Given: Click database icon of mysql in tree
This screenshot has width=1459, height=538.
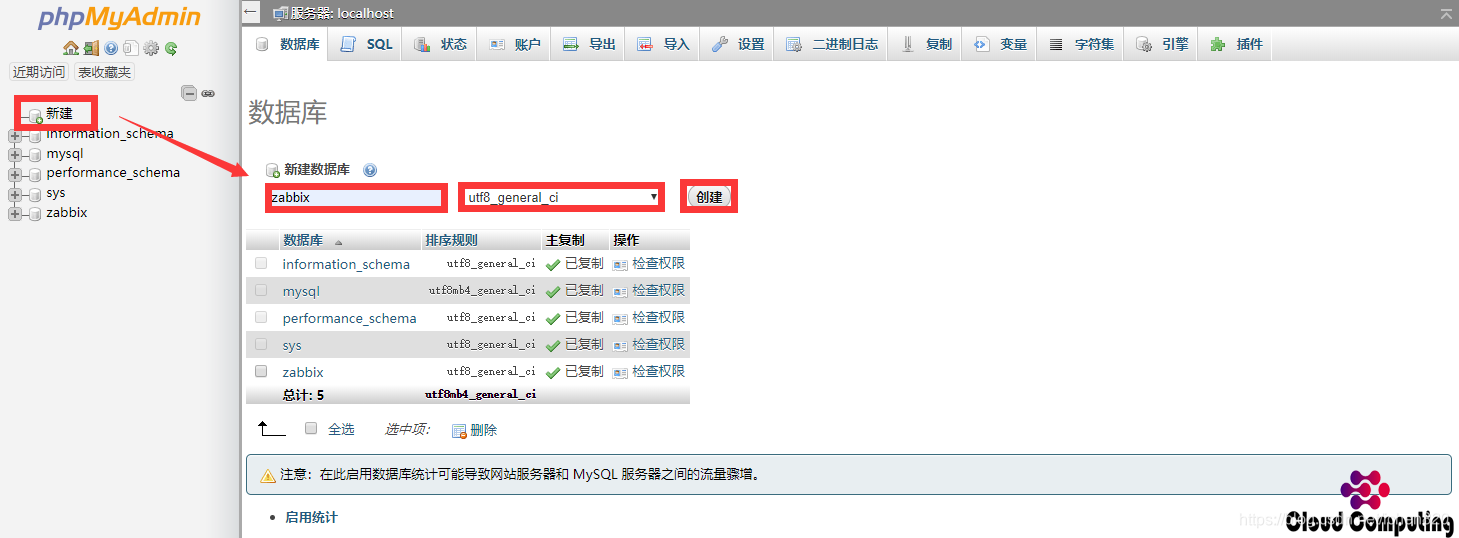Looking at the screenshot, I should click(x=35, y=154).
